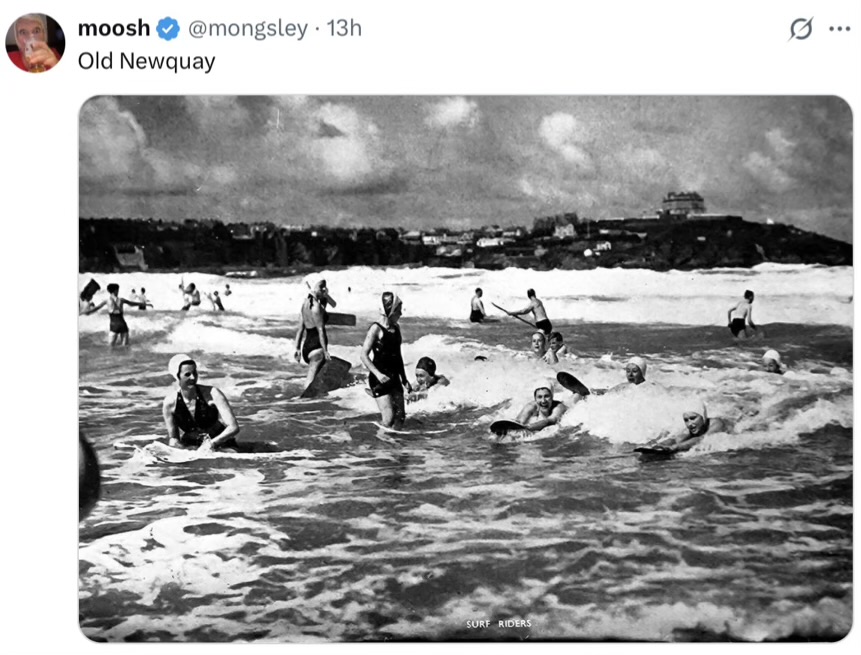Screen dimensions: 861x655
Task: Click the lone bather standing at far right
Action: point(741,313)
